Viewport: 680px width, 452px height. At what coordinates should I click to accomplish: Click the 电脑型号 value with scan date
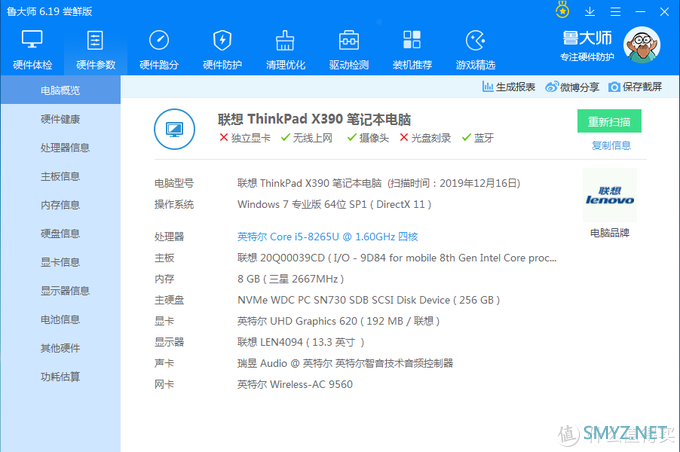tap(379, 183)
